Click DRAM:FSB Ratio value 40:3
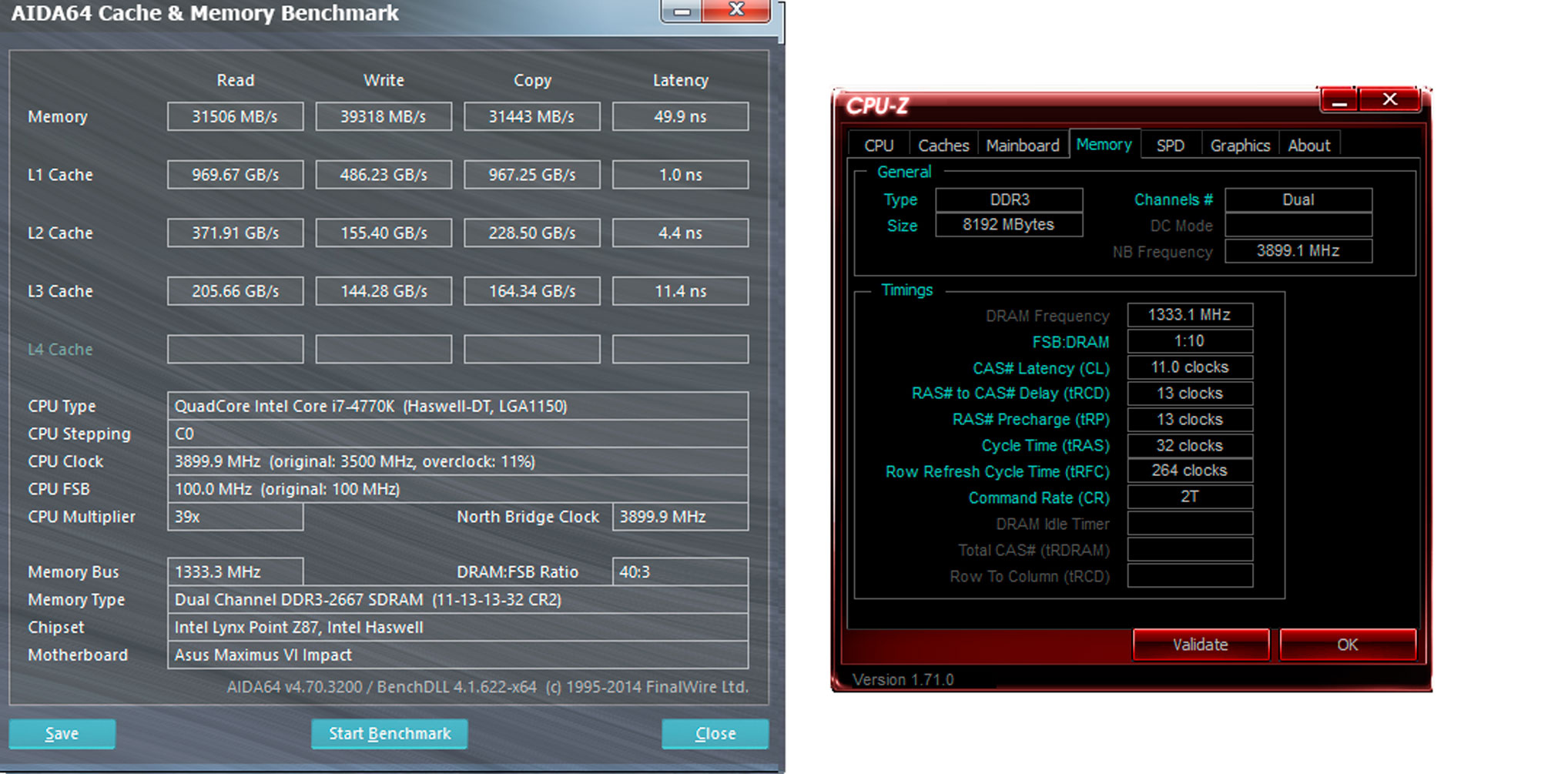The width and height of the screenshot is (1568, 774). (x=680, y=571)
